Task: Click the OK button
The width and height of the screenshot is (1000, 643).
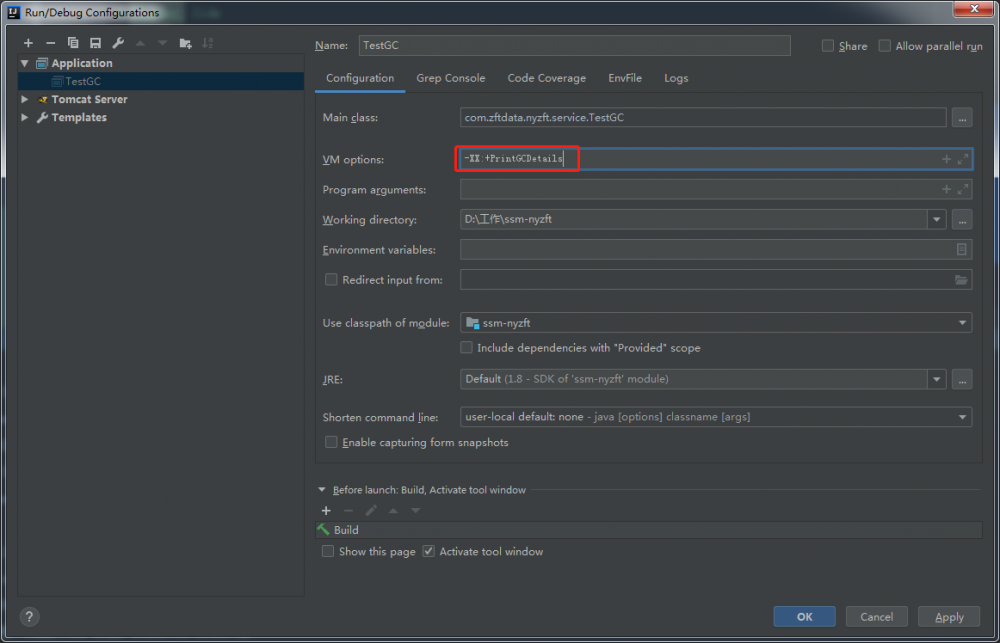Action: [804, 617]
